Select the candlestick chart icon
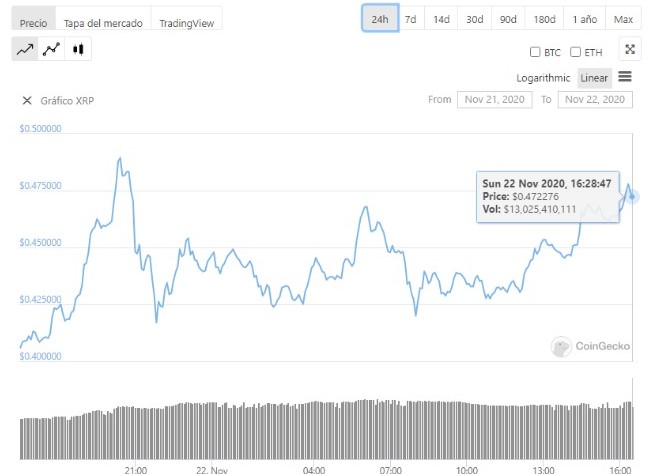 pos(78,49)
